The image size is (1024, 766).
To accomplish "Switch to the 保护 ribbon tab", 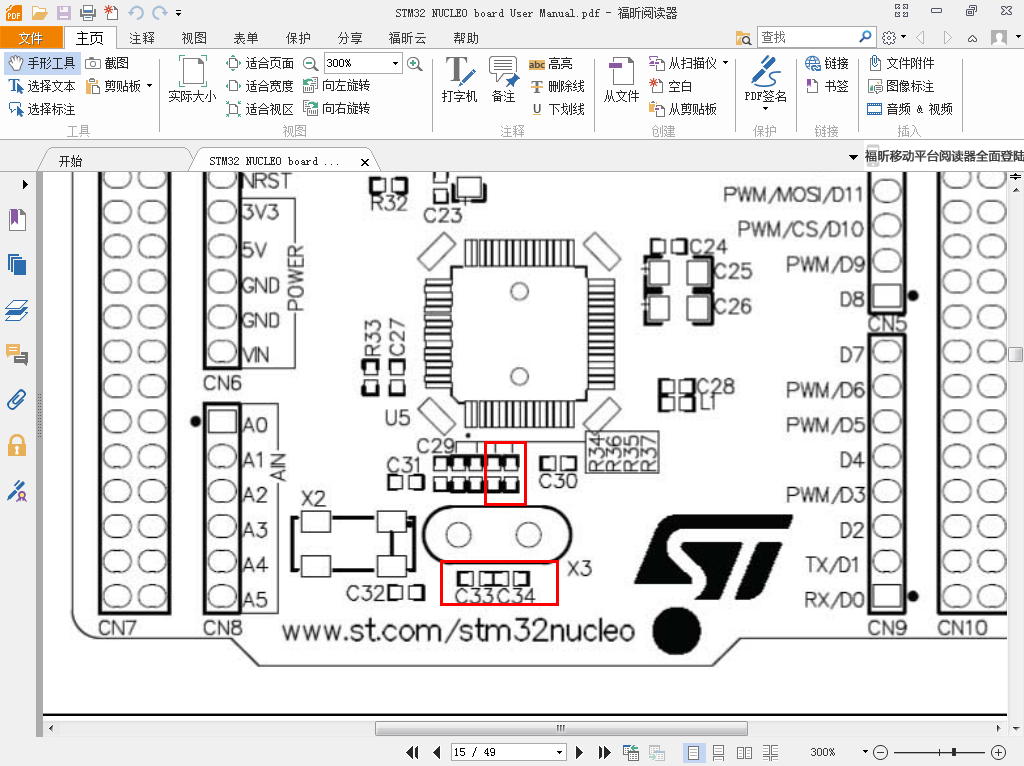I will tap(298, 38).
